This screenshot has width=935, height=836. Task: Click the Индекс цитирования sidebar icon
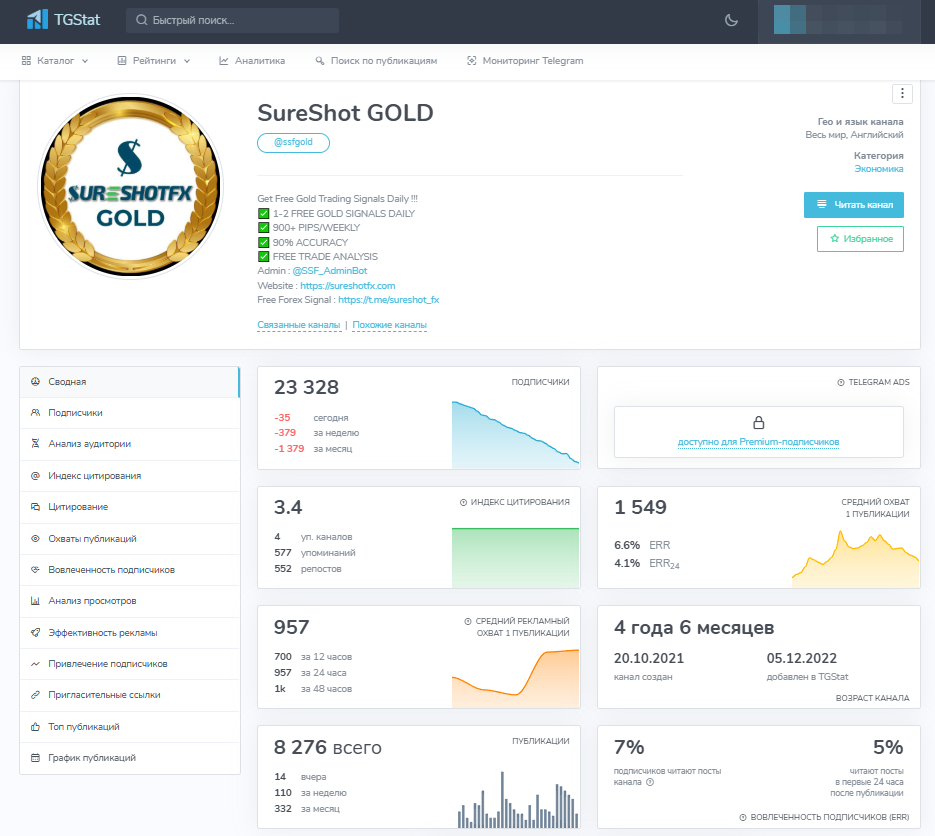tap(36, 476)
